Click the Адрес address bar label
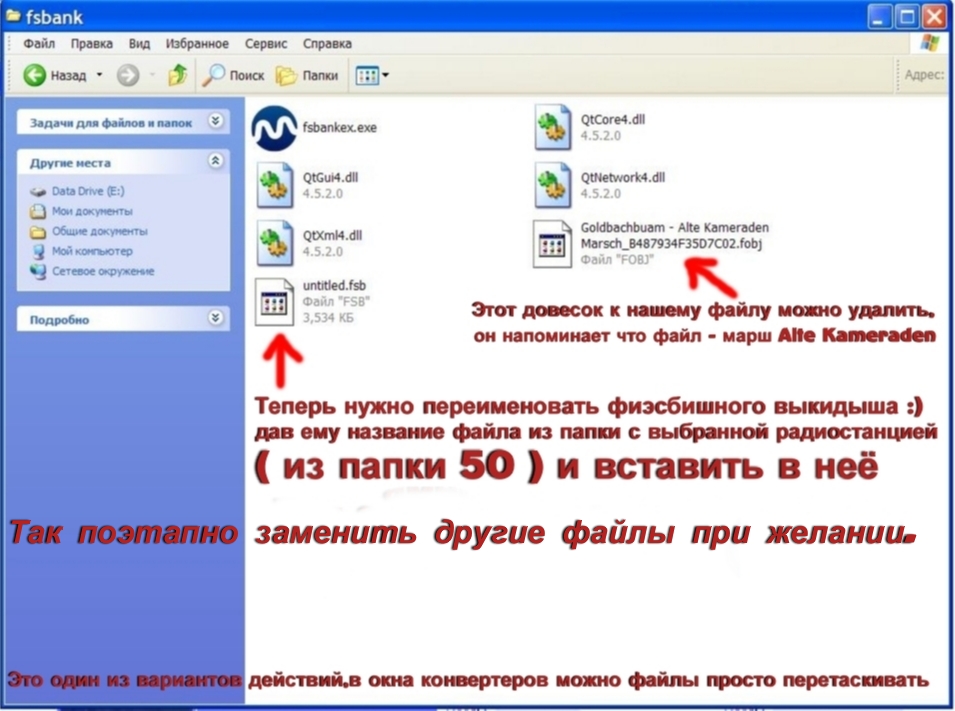This screenshot has height=711, width=955. coord(924,75)
